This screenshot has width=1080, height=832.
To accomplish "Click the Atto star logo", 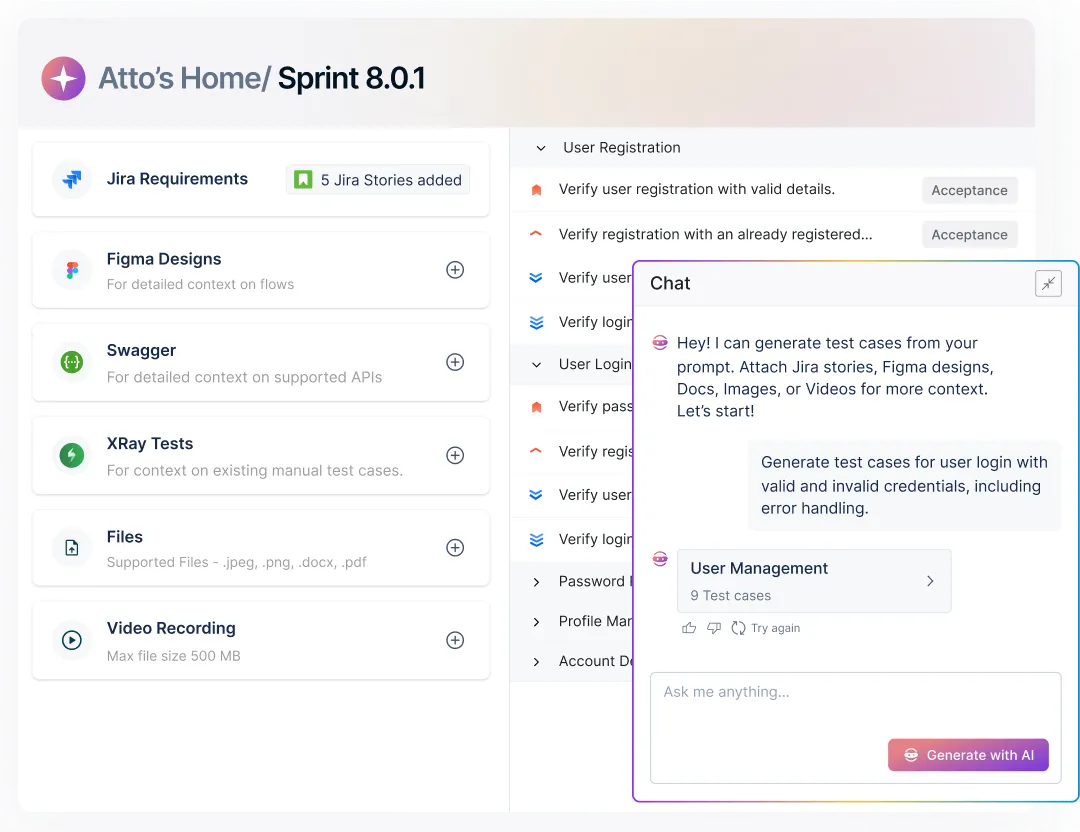I will (x=63, y=78).
